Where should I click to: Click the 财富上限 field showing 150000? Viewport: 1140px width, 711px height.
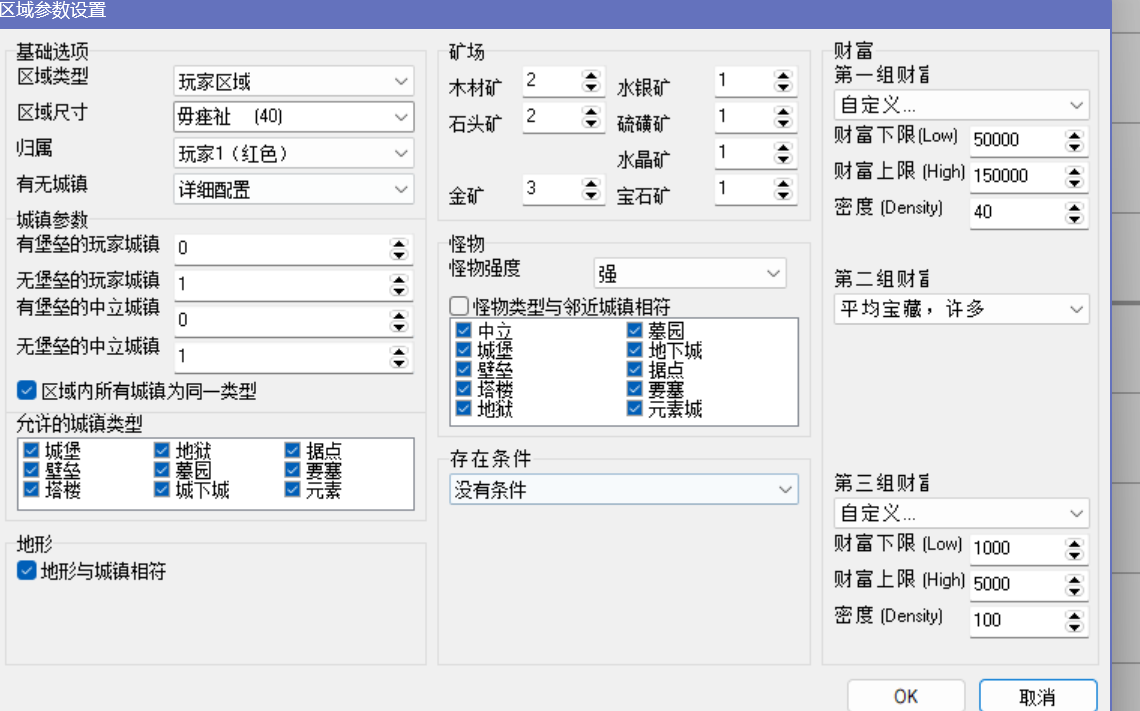(x=1010, y=176)
